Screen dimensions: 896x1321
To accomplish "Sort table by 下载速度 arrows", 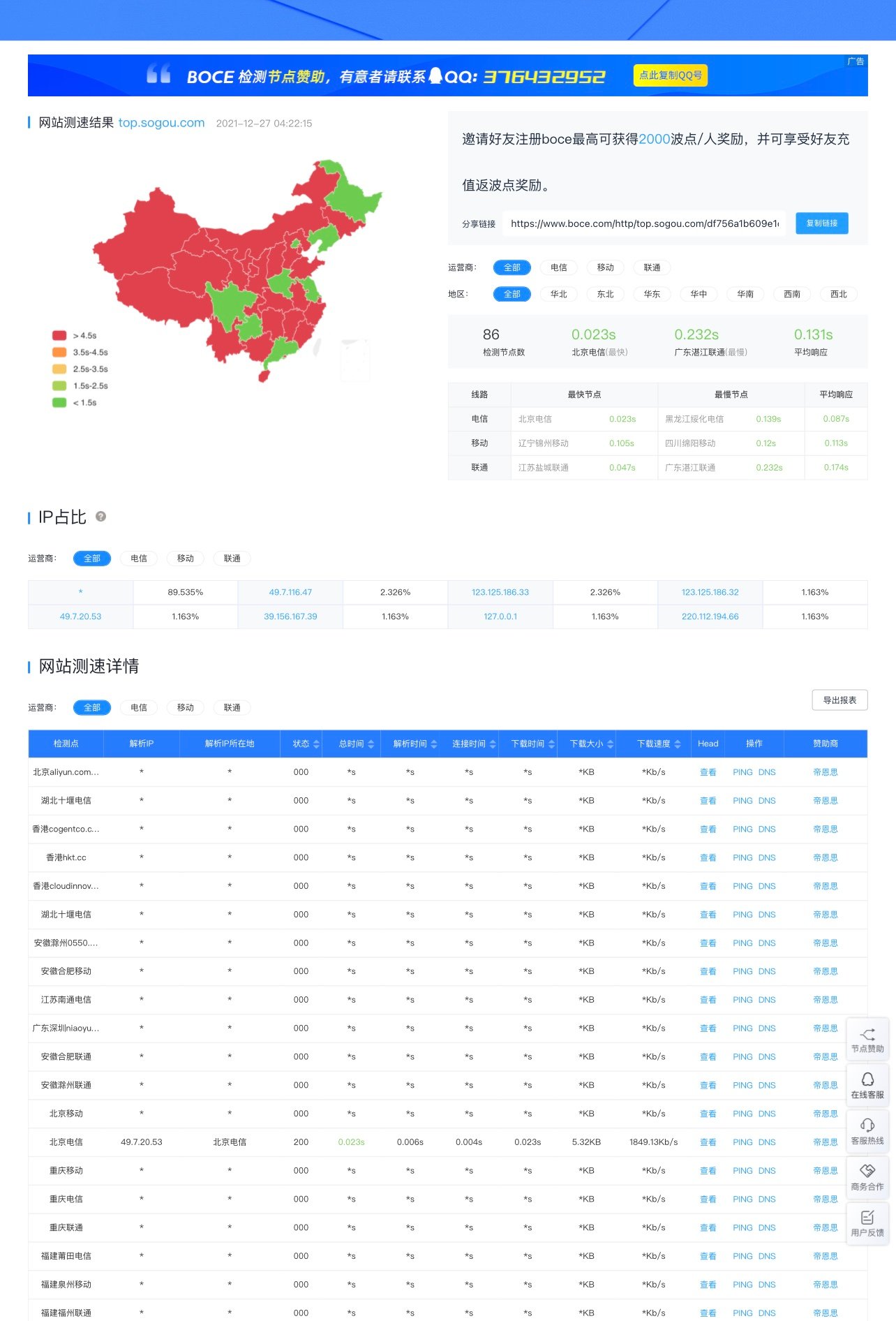I will point(678,744).
